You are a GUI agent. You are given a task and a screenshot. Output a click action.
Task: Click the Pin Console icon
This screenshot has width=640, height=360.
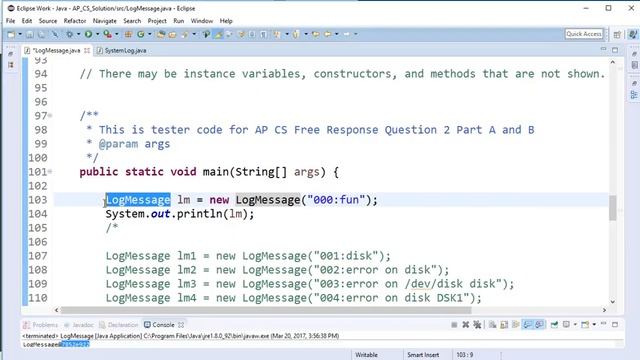pyautogui.click(x=554, y=325)
